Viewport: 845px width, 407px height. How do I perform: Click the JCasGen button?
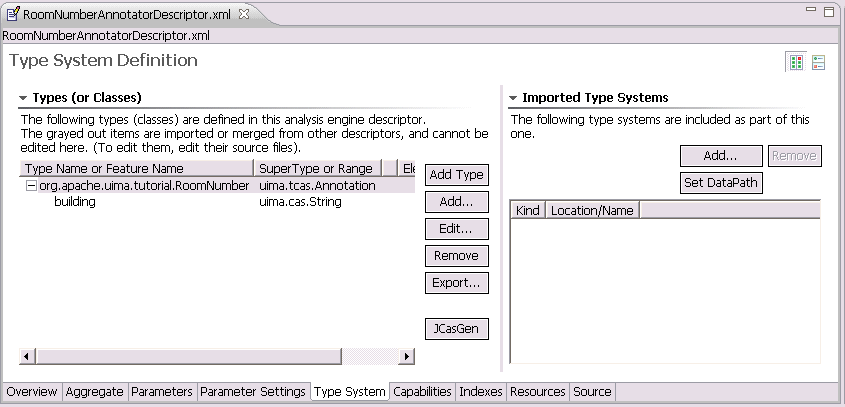(457, 328)
